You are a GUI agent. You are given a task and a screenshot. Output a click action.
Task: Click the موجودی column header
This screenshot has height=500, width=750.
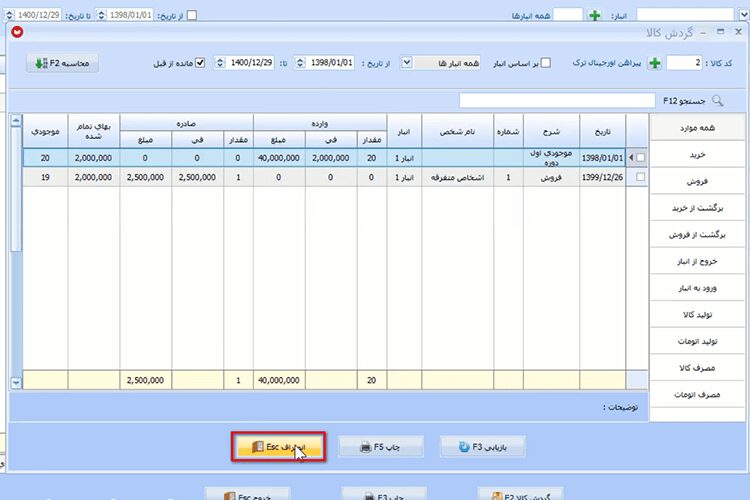pos(45,132)
